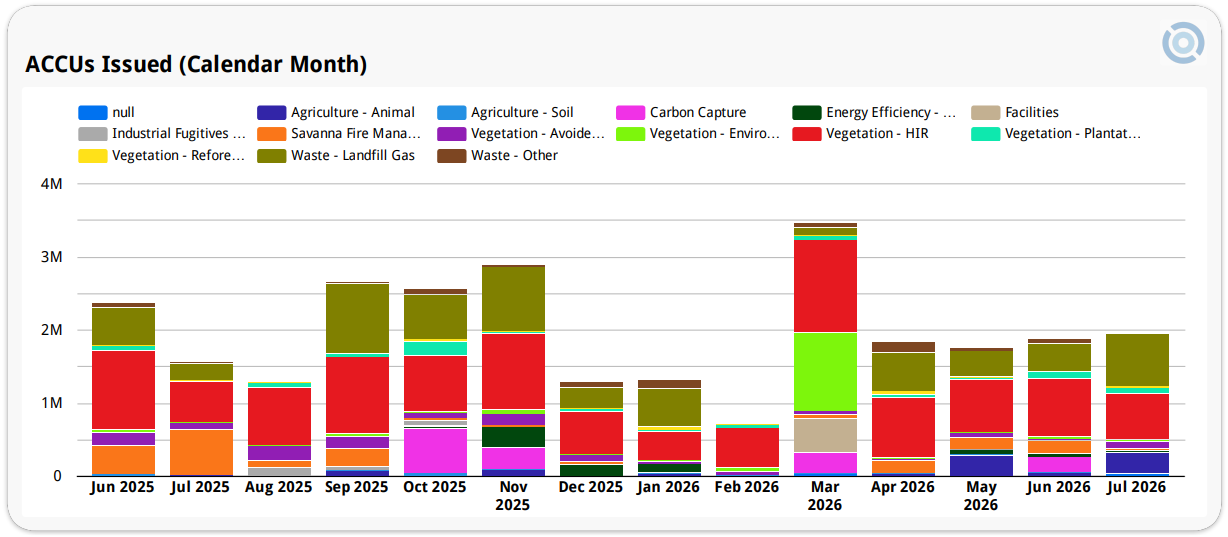Select the red HIR segment in Apr 2026 bar
1228x537 pixels.
tap(903, 427)
